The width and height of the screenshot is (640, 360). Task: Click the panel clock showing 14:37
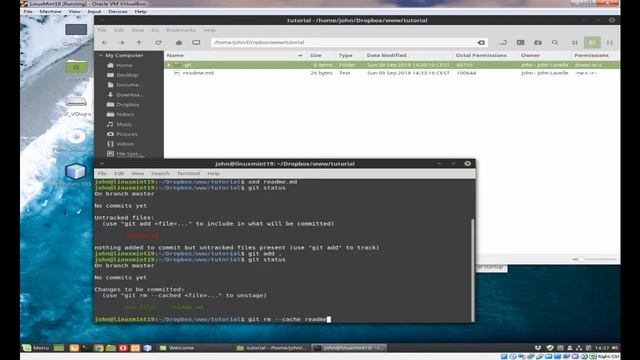pos(602,348)
